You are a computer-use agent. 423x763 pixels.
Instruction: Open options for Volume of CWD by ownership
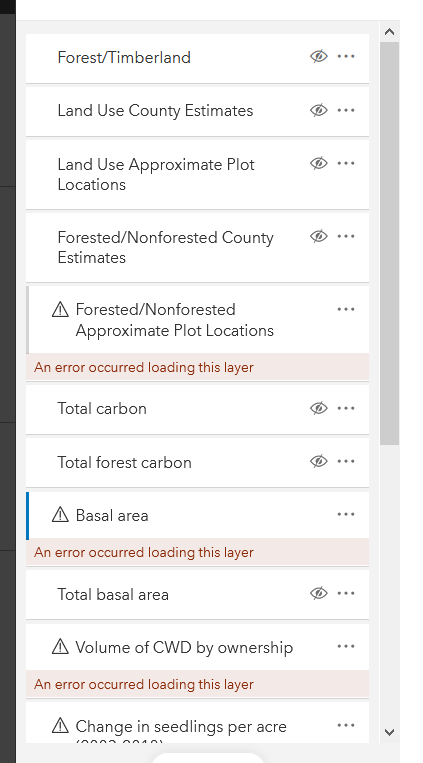pyautogui.click(x=346, y=647)
